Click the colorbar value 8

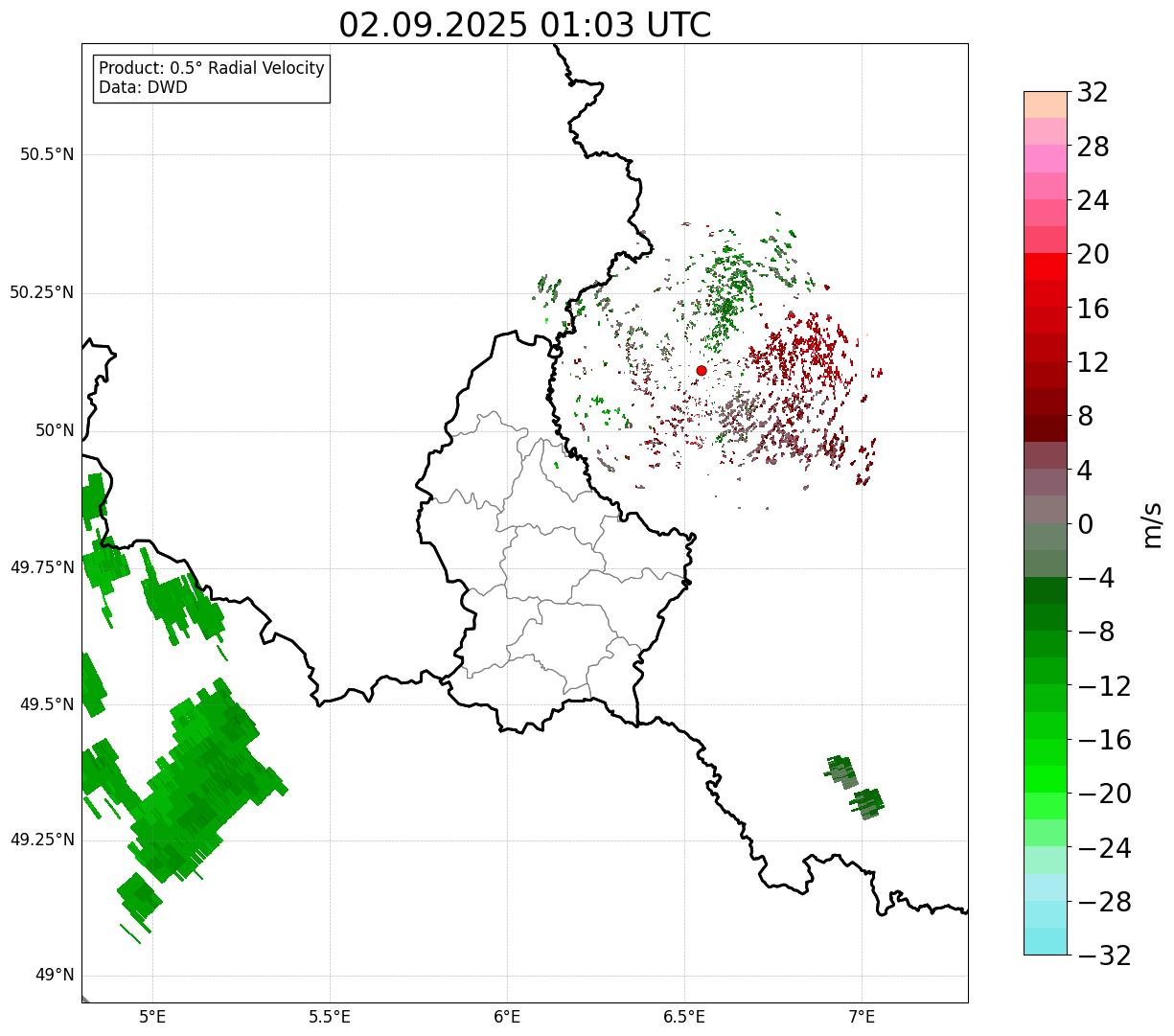coord(1085,417)
